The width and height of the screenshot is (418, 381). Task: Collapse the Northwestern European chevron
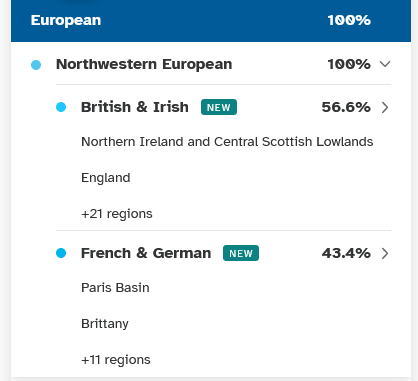pyautogui.click(x=385, y=64)
